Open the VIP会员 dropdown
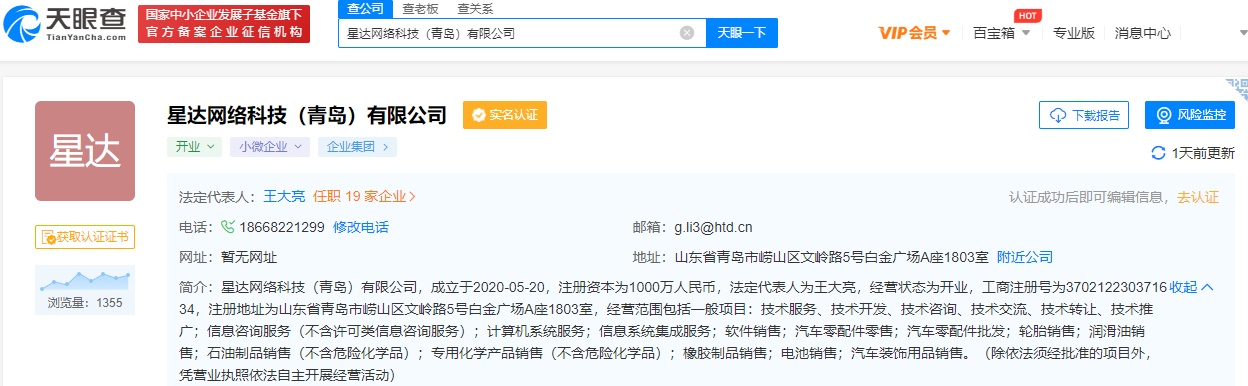1248x386 pixels. 914,33
